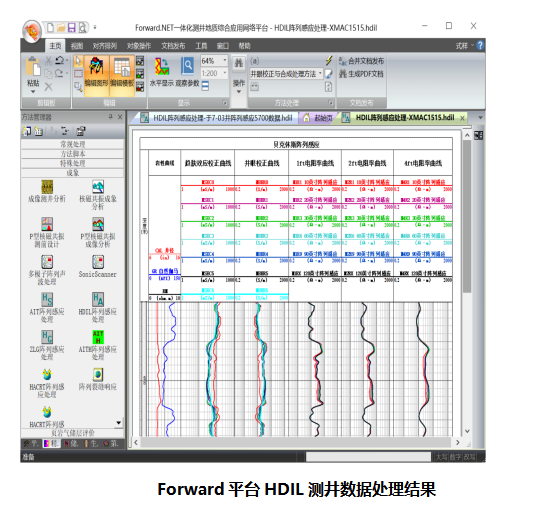The width and height of the screenshot is (551, 505).
Task: Click the save icon in quick access toolbar
Action: click(x=71, y=27)
